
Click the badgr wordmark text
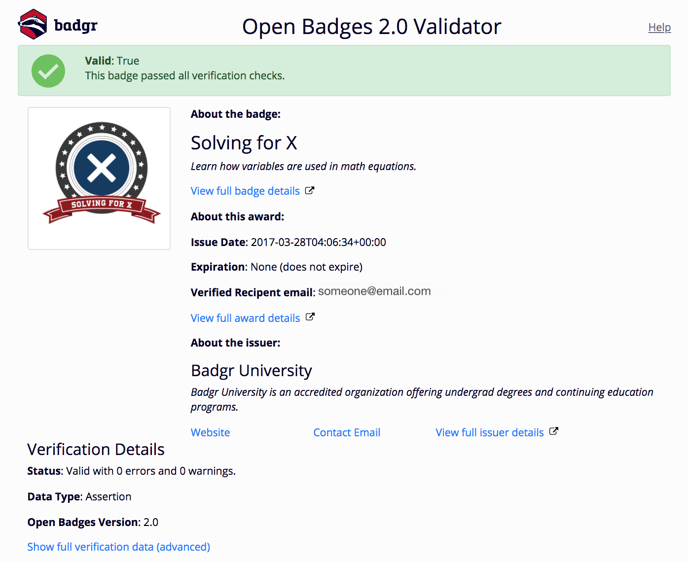(x=75, y=25)
